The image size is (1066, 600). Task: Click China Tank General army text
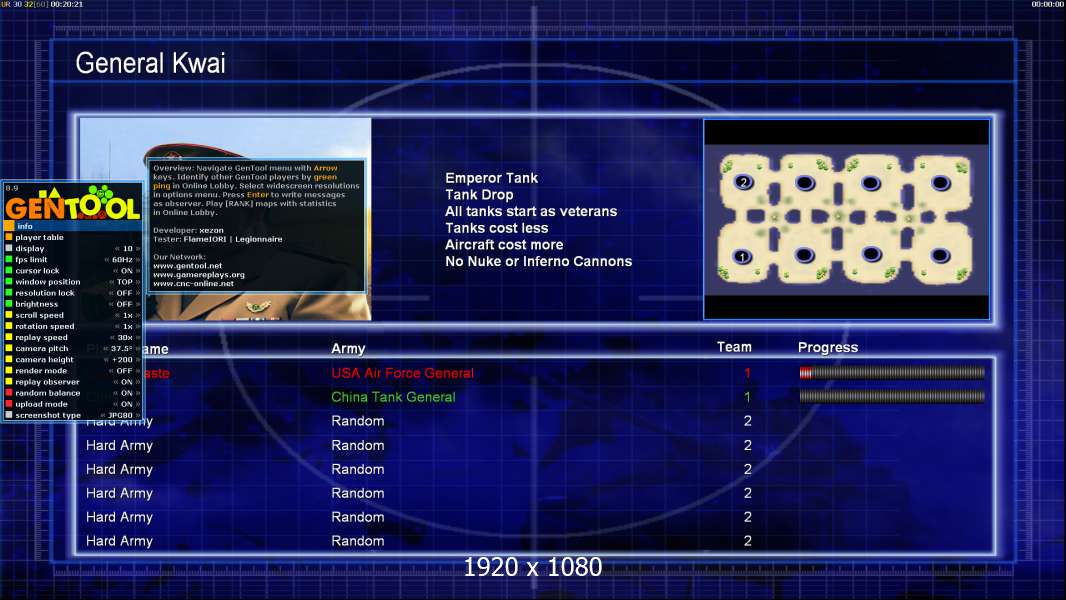click(393, 397)
